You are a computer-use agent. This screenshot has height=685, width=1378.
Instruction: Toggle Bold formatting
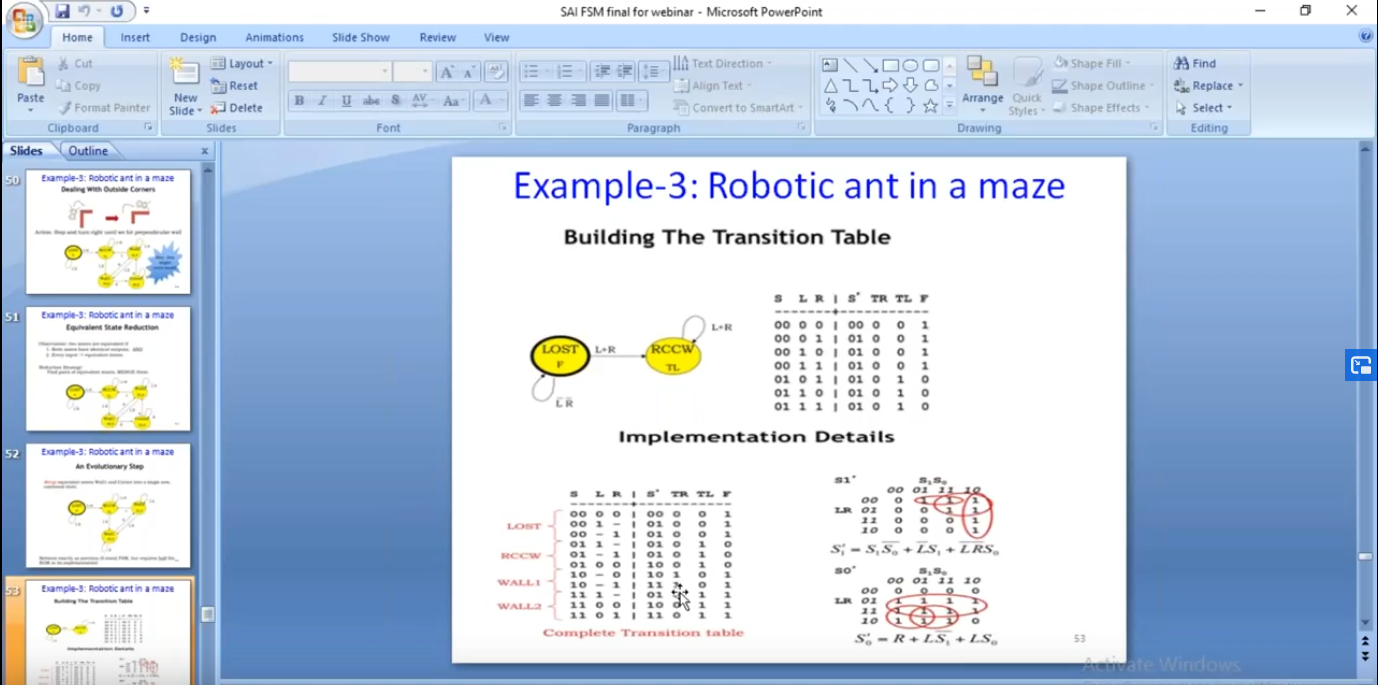(x=299, y=101)
